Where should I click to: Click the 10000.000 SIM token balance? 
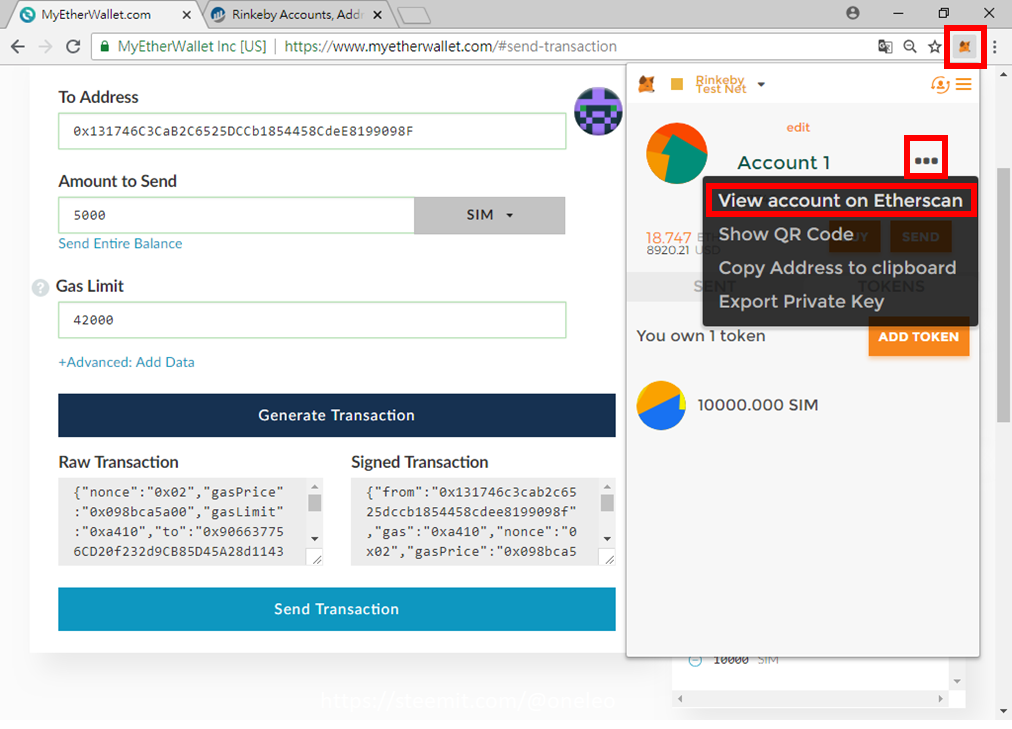758,405
